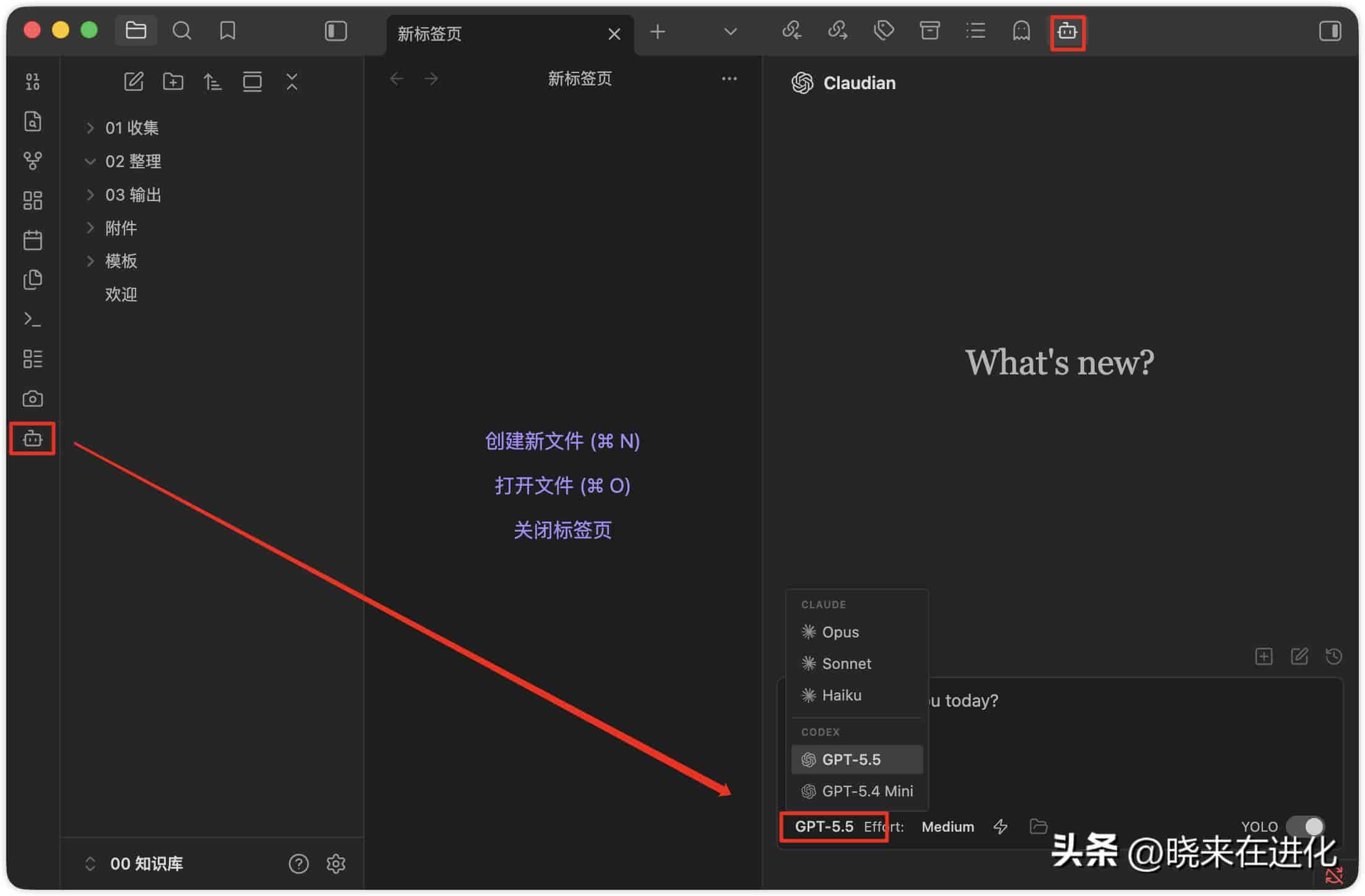Image resolution: width=1365 pixels, height=896 pixels.
Task: Create a new note with pencil icon
Action: [x=134, y=82]
